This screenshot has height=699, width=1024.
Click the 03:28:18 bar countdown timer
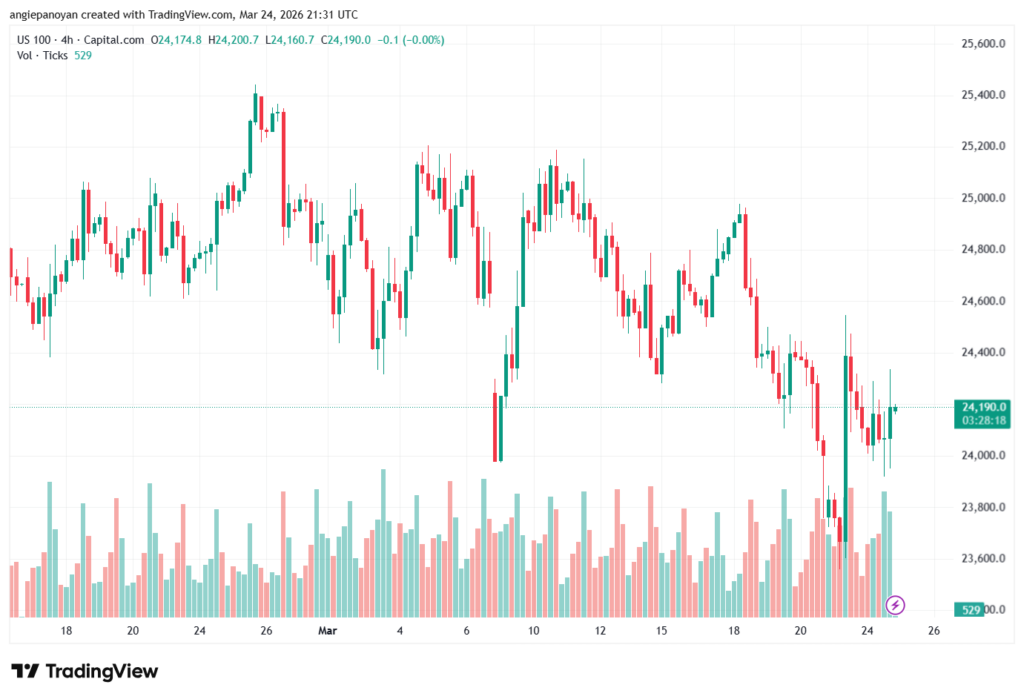pos(983,421)
